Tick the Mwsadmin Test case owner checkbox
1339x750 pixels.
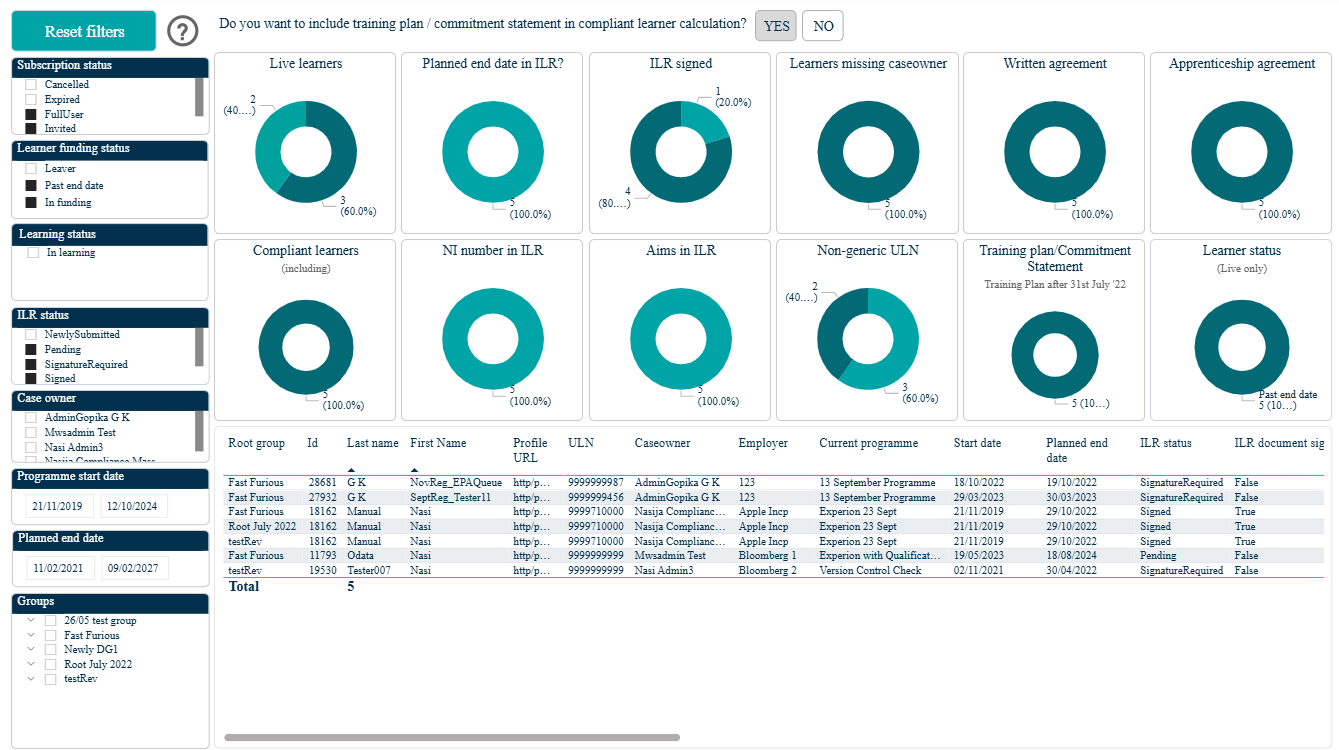point(31,432)
